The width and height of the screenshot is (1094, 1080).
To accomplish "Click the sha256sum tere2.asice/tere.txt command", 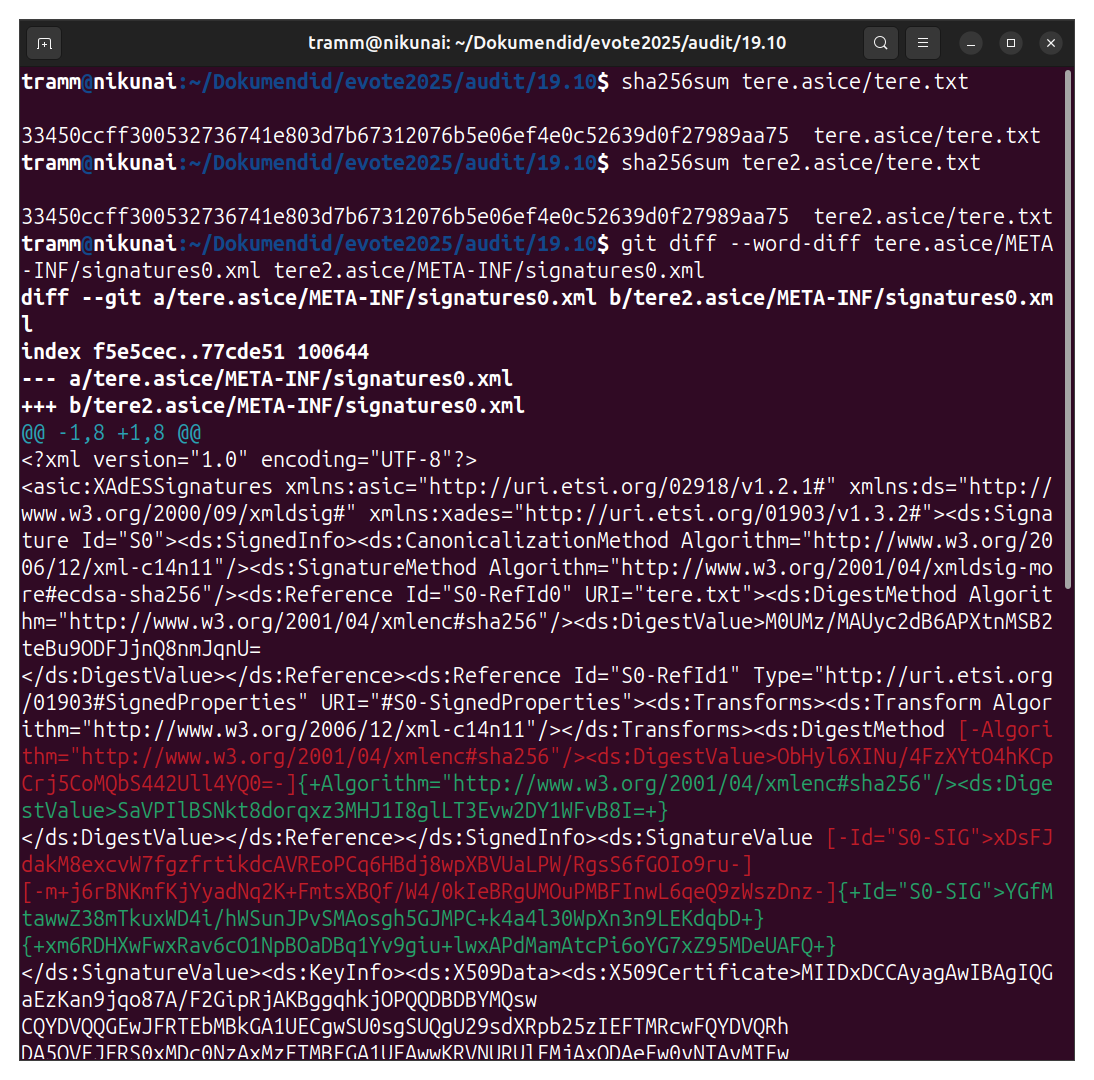I will (800, 163).
